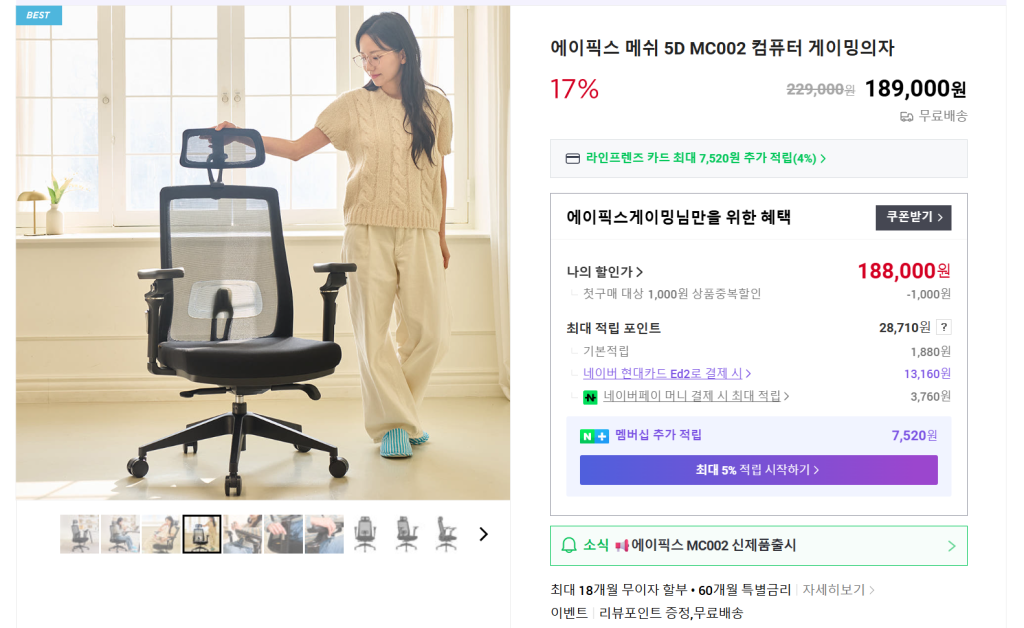
Task: Show next thumbnails with right arrow
Action: tap(483, 534)
